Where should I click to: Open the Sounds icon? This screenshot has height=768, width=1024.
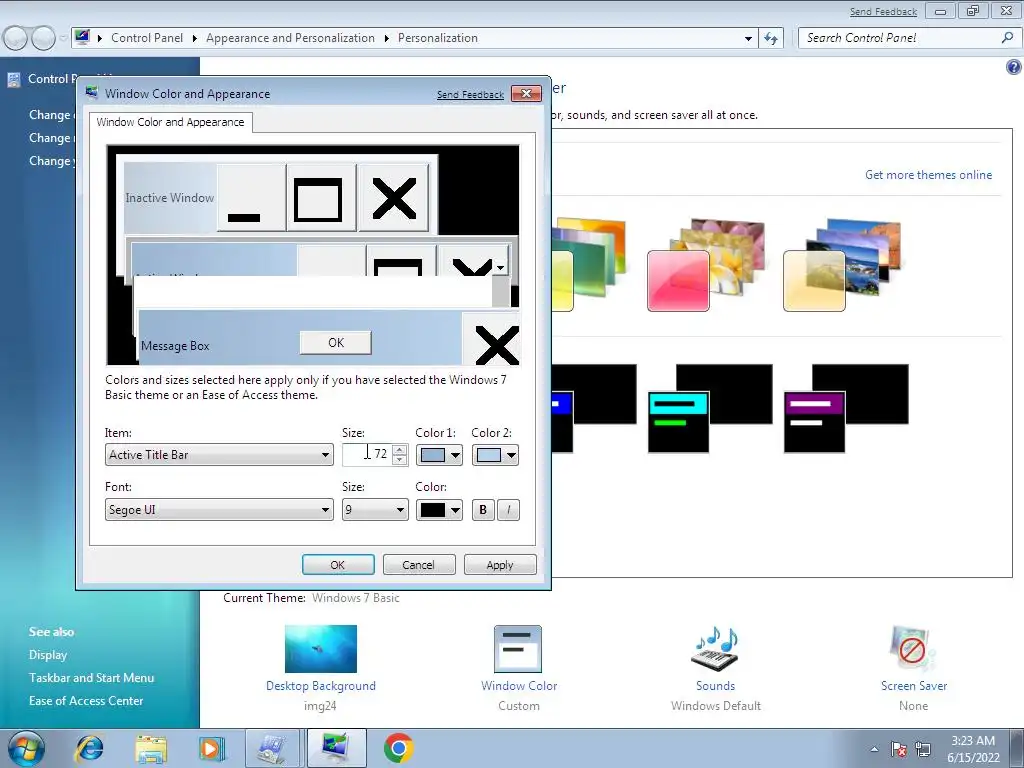(715, 649)
